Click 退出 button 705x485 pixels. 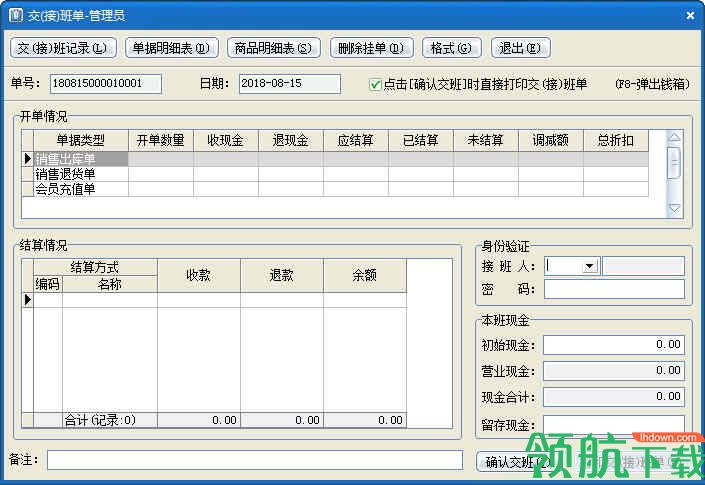click(x=521, y=48)
